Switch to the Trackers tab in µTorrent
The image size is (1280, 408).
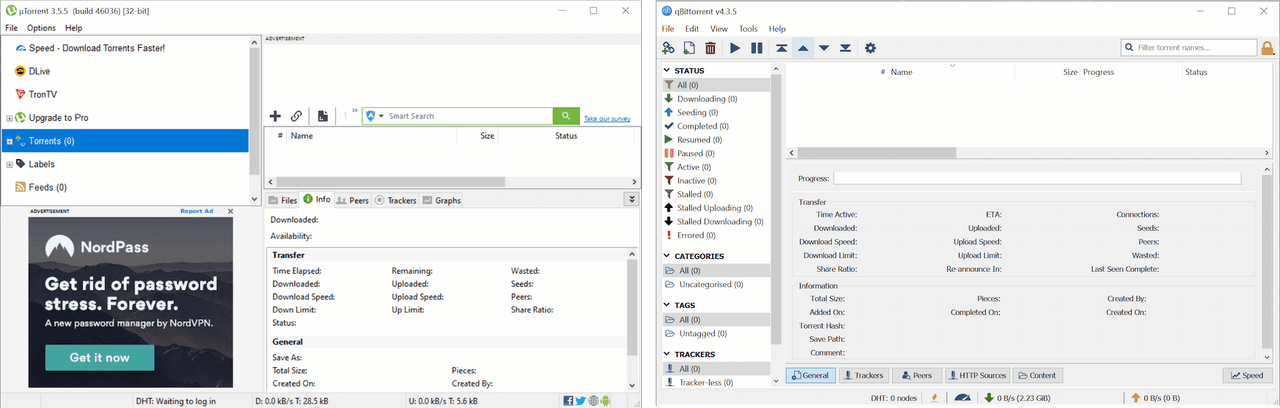click(395, 200)
